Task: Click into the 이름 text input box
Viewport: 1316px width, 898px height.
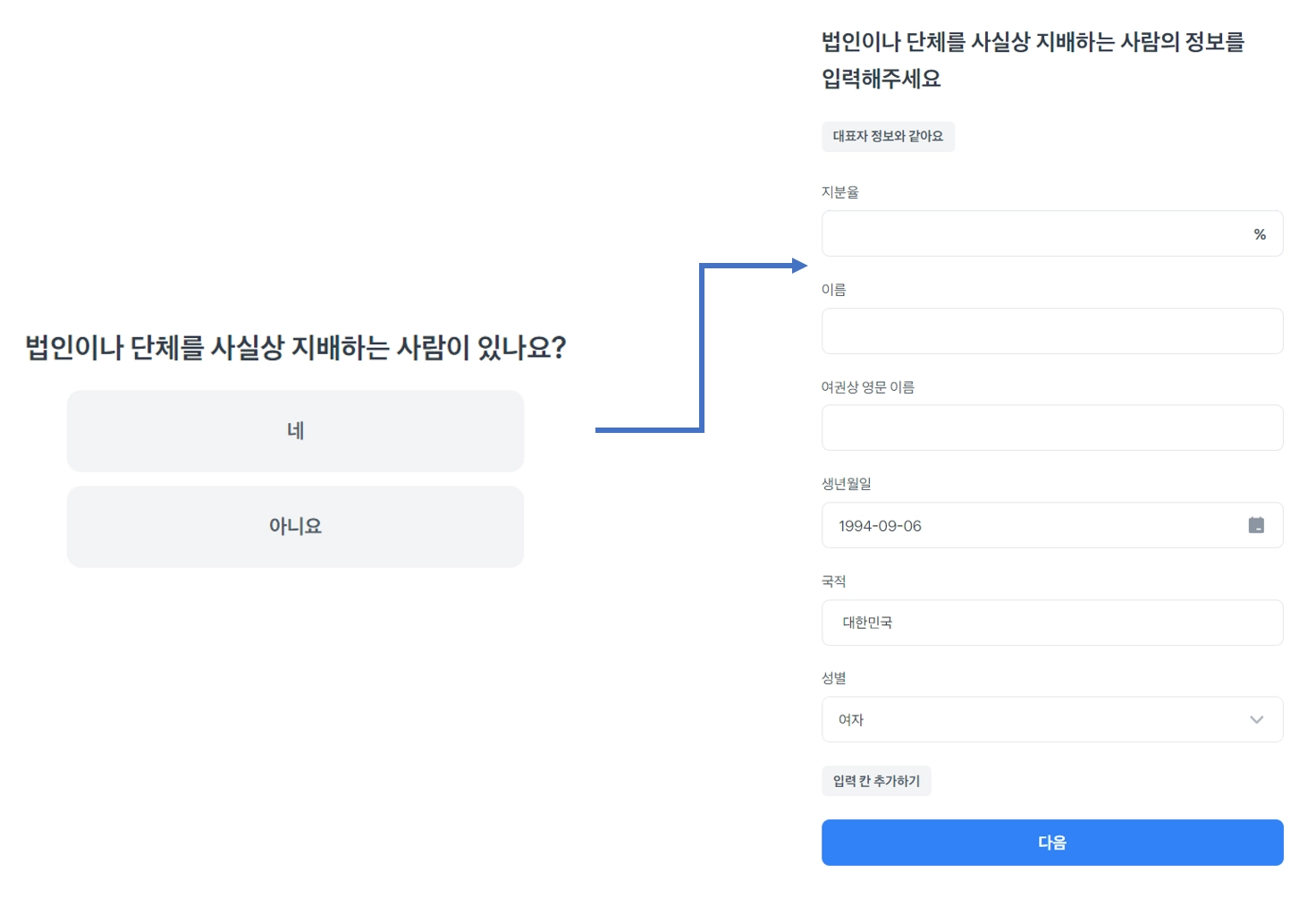Action: coord(1052,331)
